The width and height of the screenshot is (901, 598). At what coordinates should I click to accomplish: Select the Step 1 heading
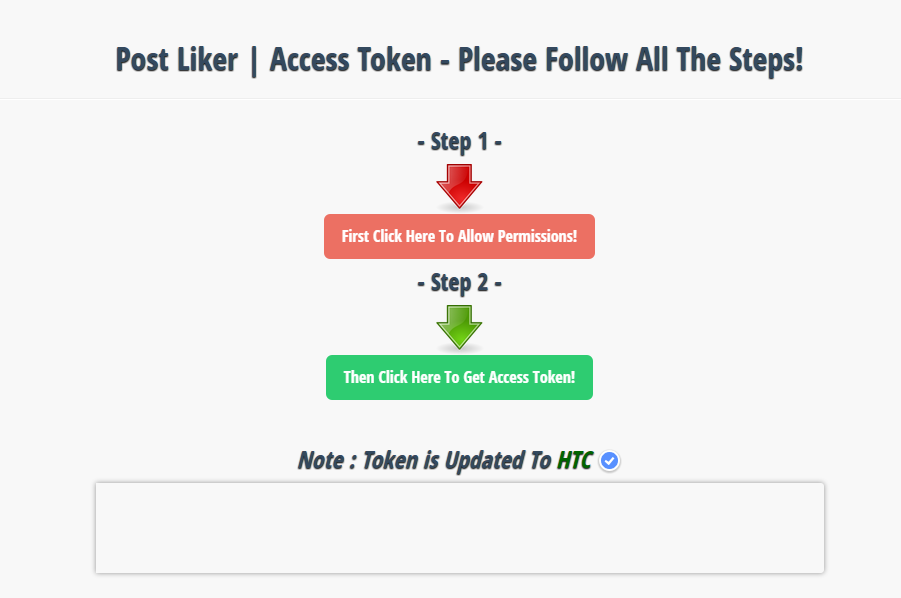click(x=459, y=142)
